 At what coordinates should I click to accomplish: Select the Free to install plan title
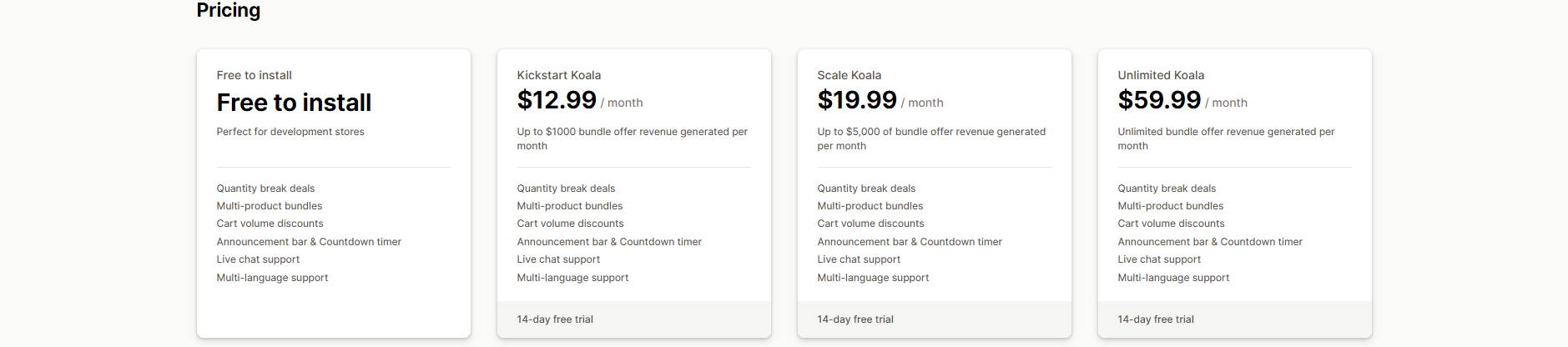coord(294,103)
